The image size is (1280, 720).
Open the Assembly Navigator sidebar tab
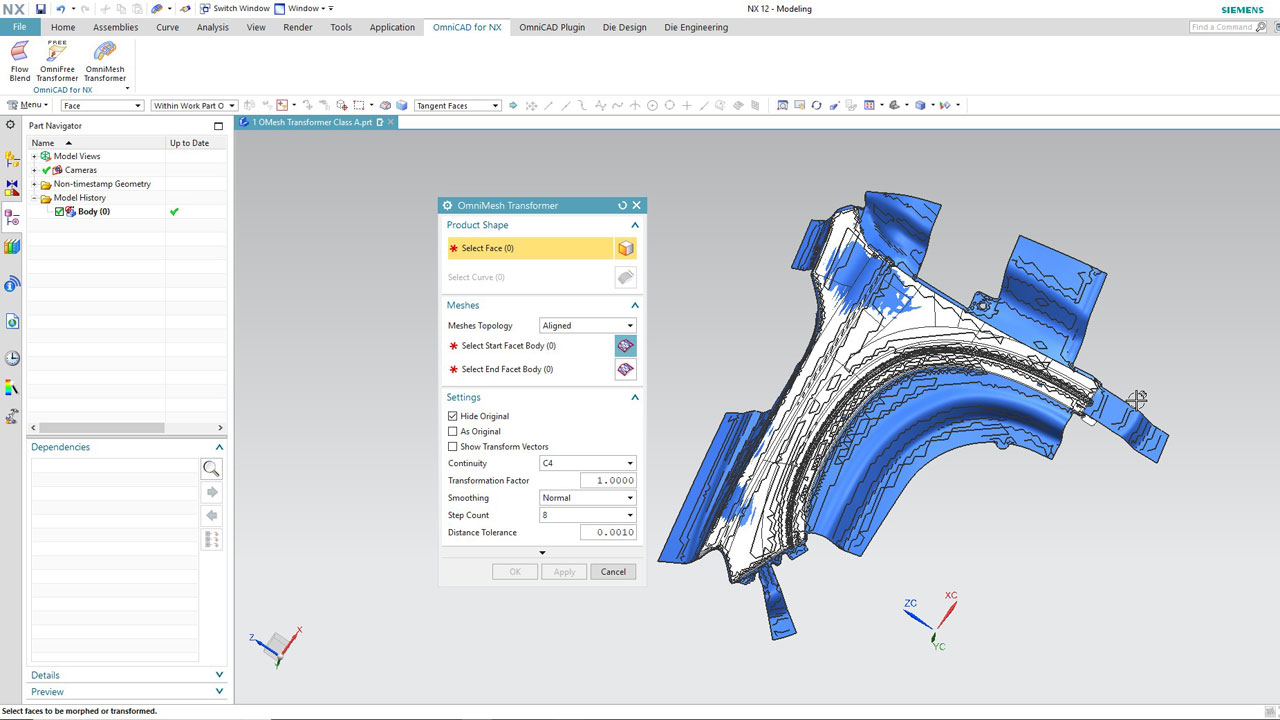coord(12,159)
